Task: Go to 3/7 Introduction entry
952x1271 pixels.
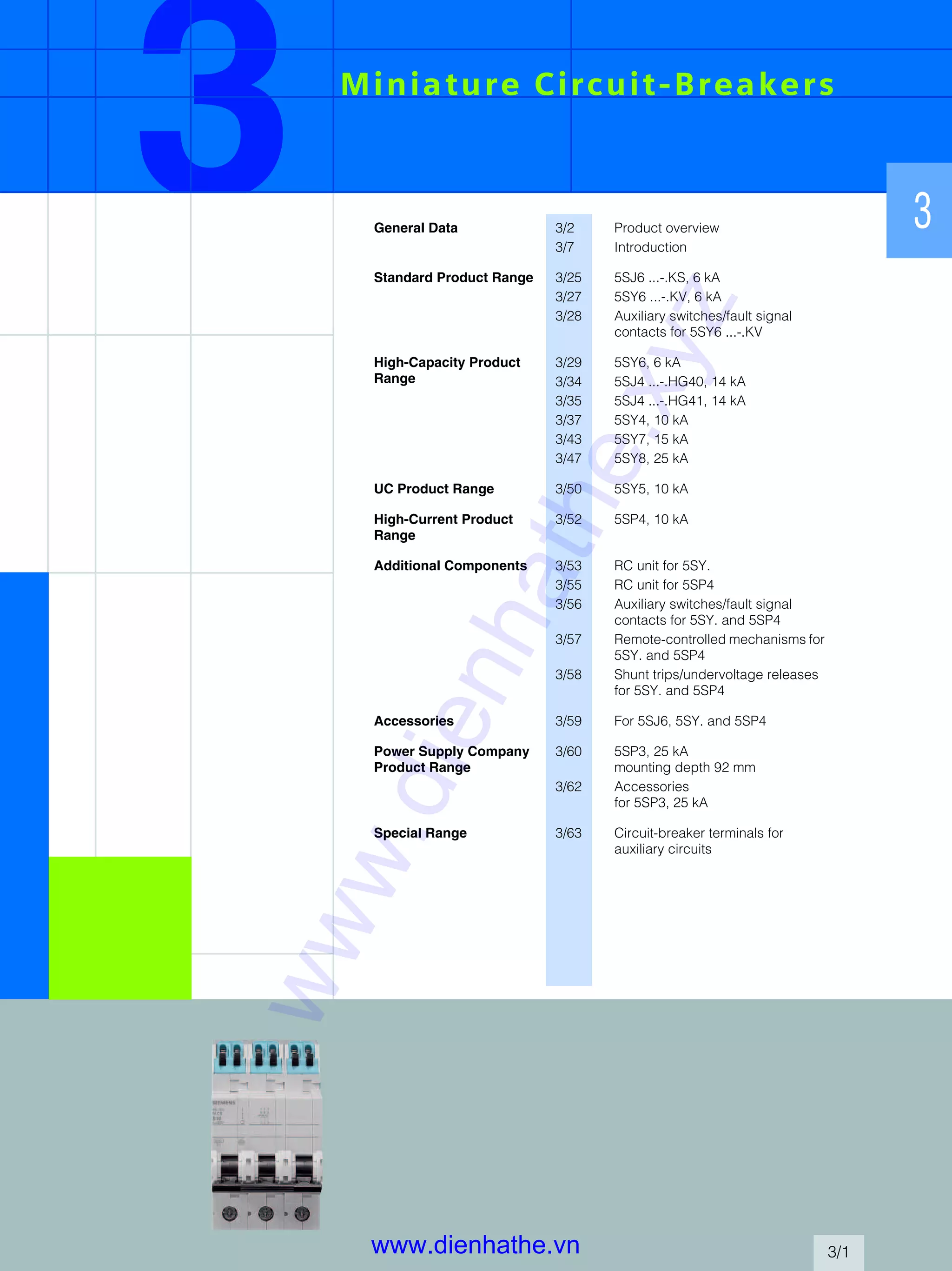Action: tap(650, 247)
